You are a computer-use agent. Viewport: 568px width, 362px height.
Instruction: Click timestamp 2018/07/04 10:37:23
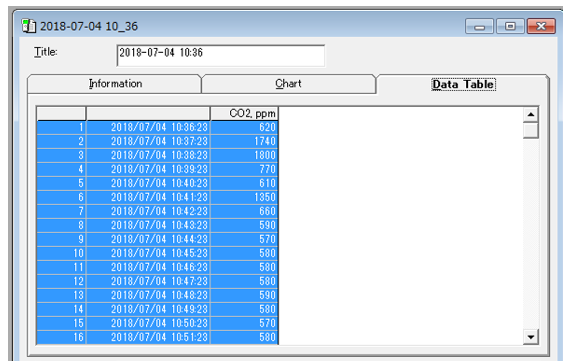click(x=148, y=141)
